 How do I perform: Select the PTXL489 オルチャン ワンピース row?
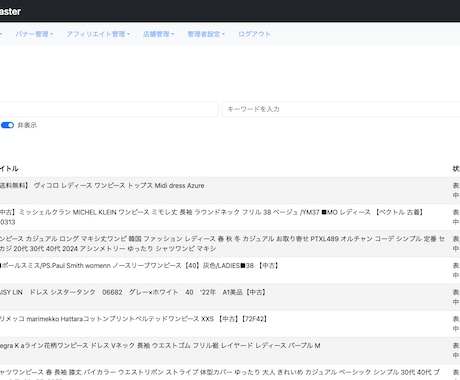[230, 244]
